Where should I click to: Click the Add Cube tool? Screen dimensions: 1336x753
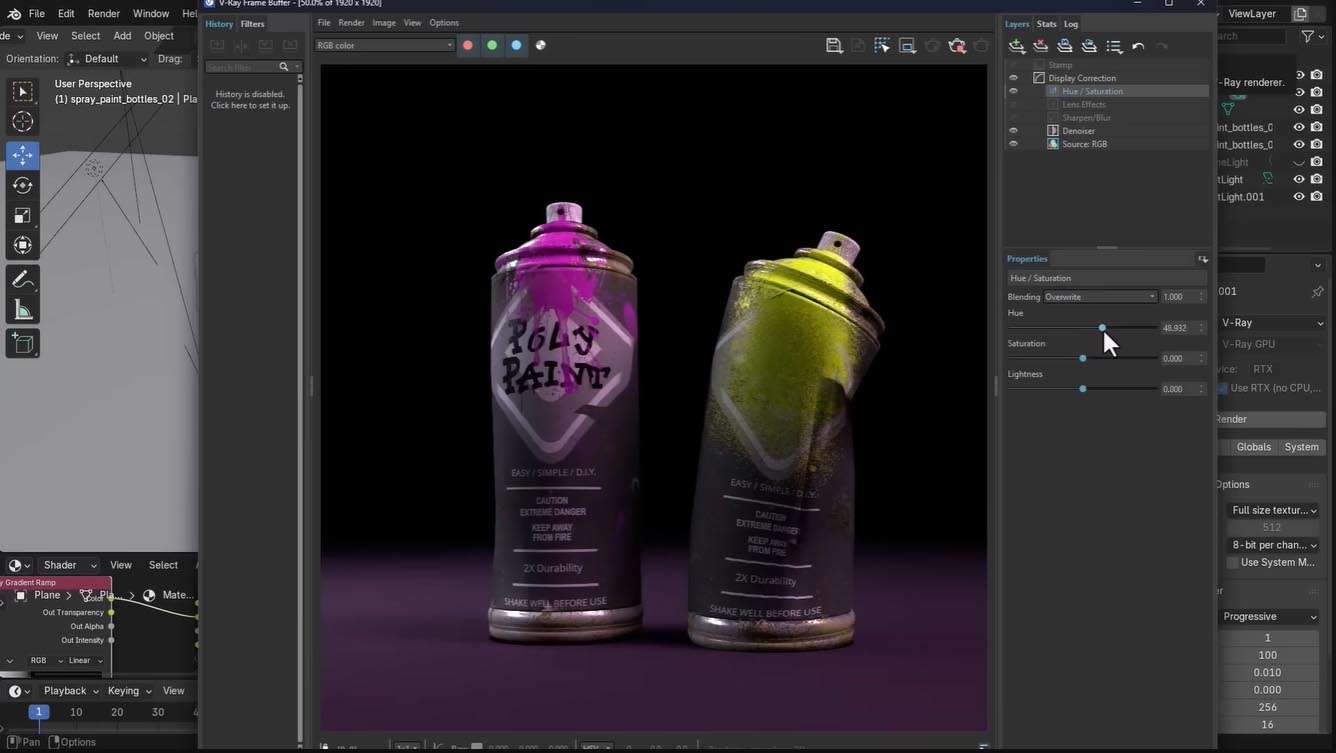click(22, 344)
